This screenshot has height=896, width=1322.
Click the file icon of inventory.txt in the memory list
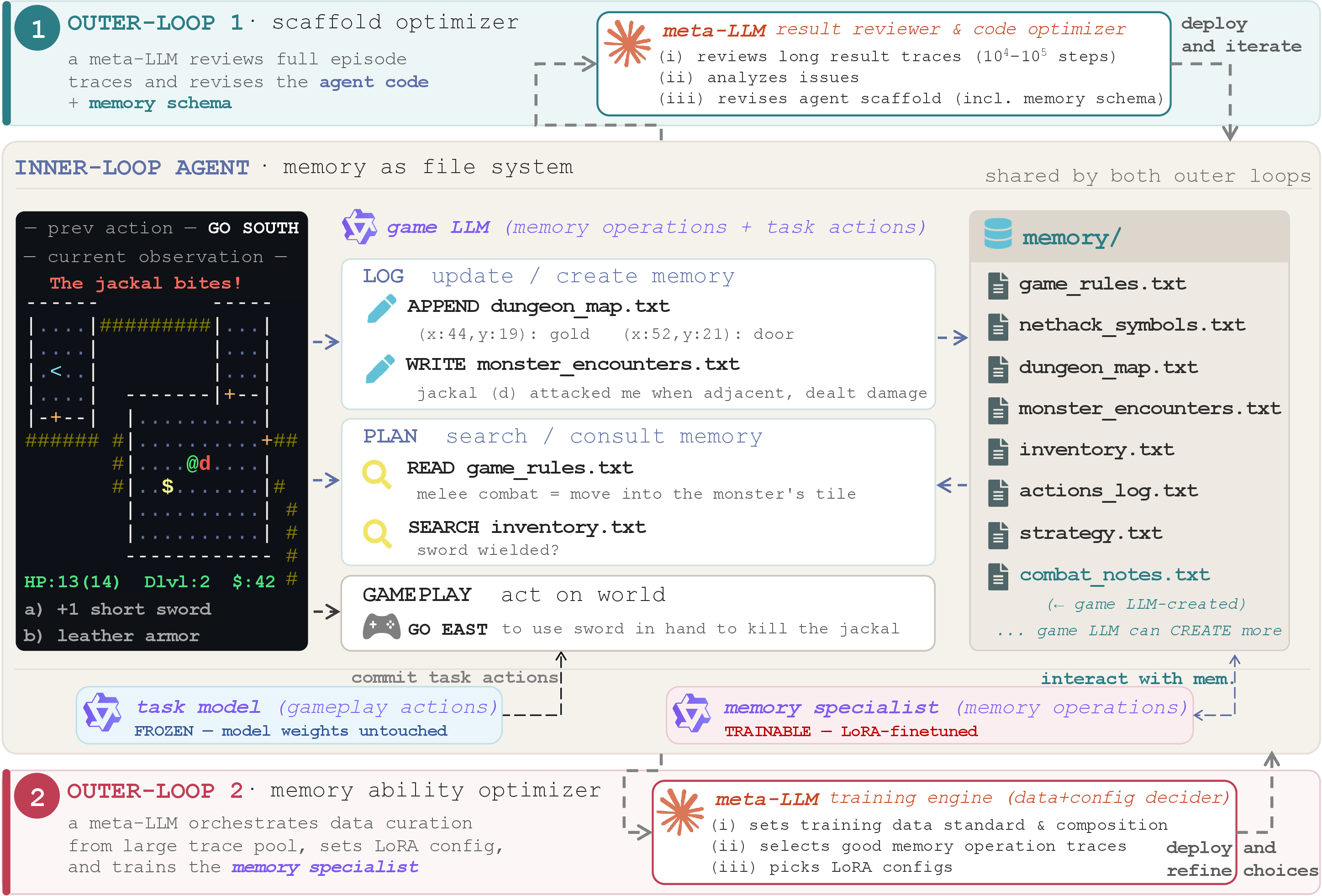coord(998,452)
